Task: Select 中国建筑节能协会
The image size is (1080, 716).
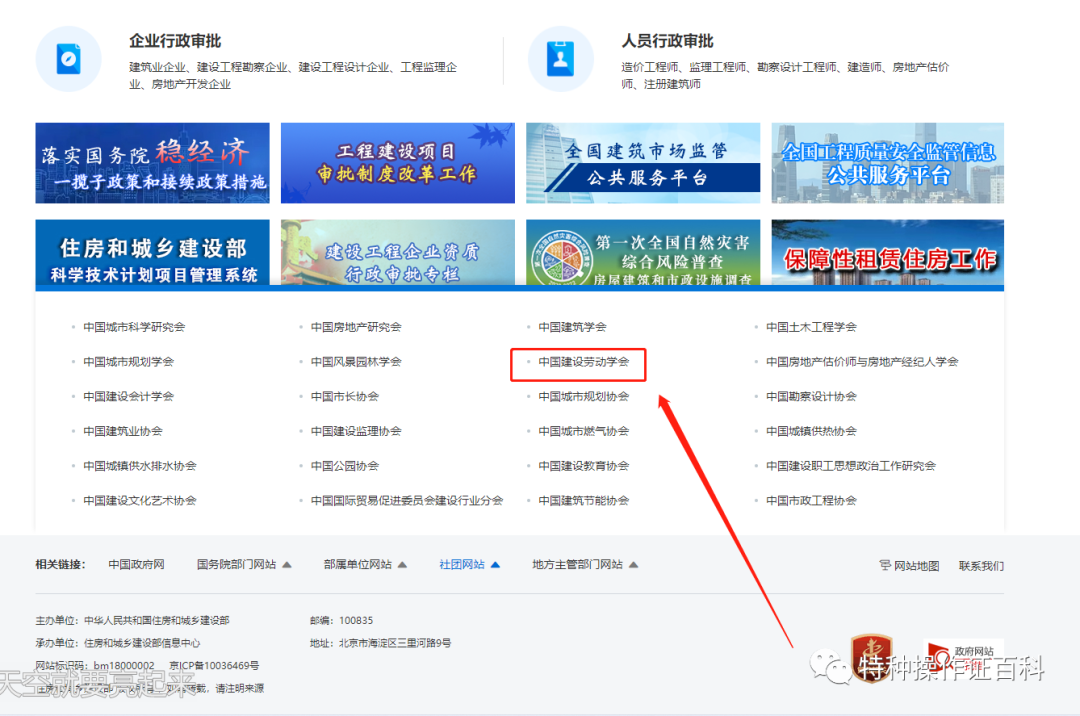Action: [583, 501]
